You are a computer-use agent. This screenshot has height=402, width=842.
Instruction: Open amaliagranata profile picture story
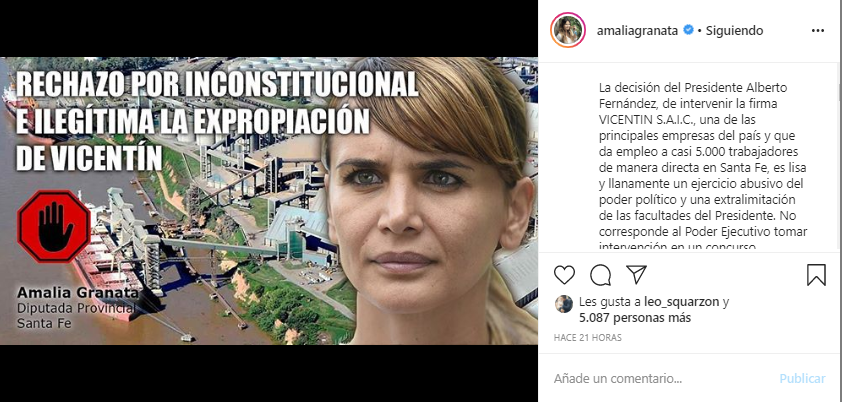[568, 31]
